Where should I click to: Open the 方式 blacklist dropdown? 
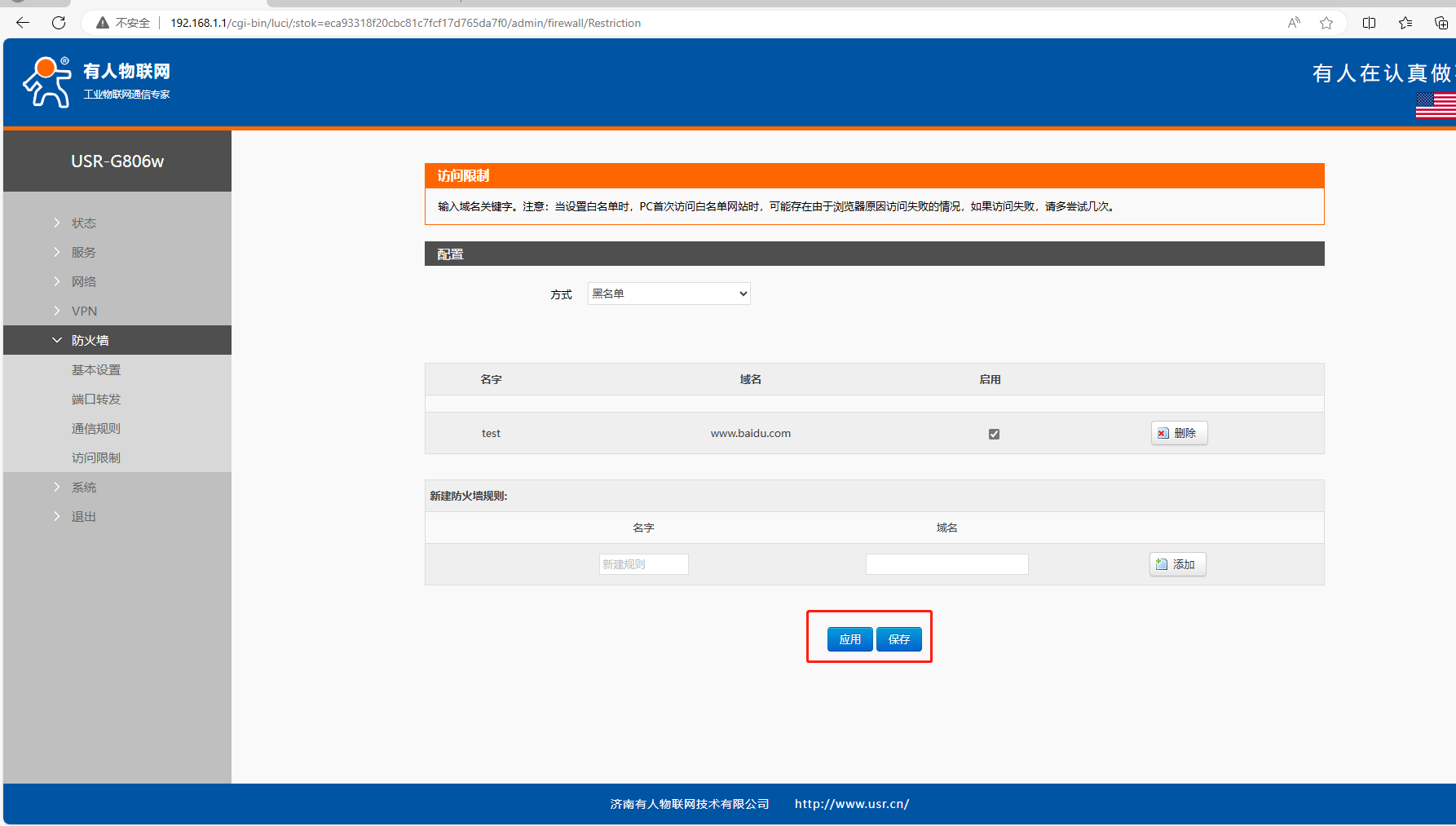[x=668, y=294]
